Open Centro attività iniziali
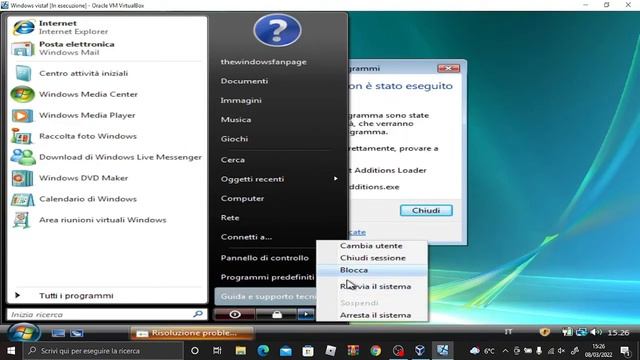Image resolution: width=640 pixels, height=360 pixels. tap(107, 73)
